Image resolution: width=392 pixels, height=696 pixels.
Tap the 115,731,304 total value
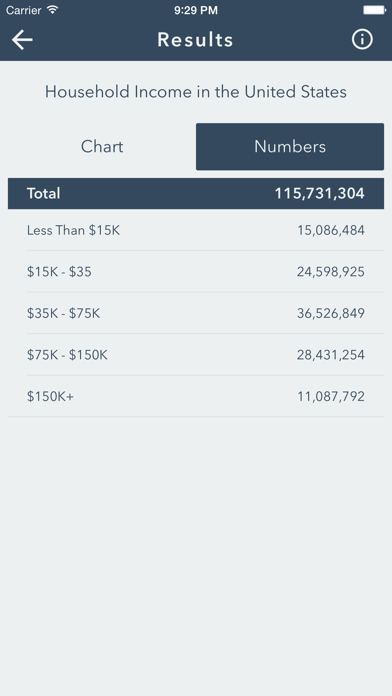pos(320,194)
